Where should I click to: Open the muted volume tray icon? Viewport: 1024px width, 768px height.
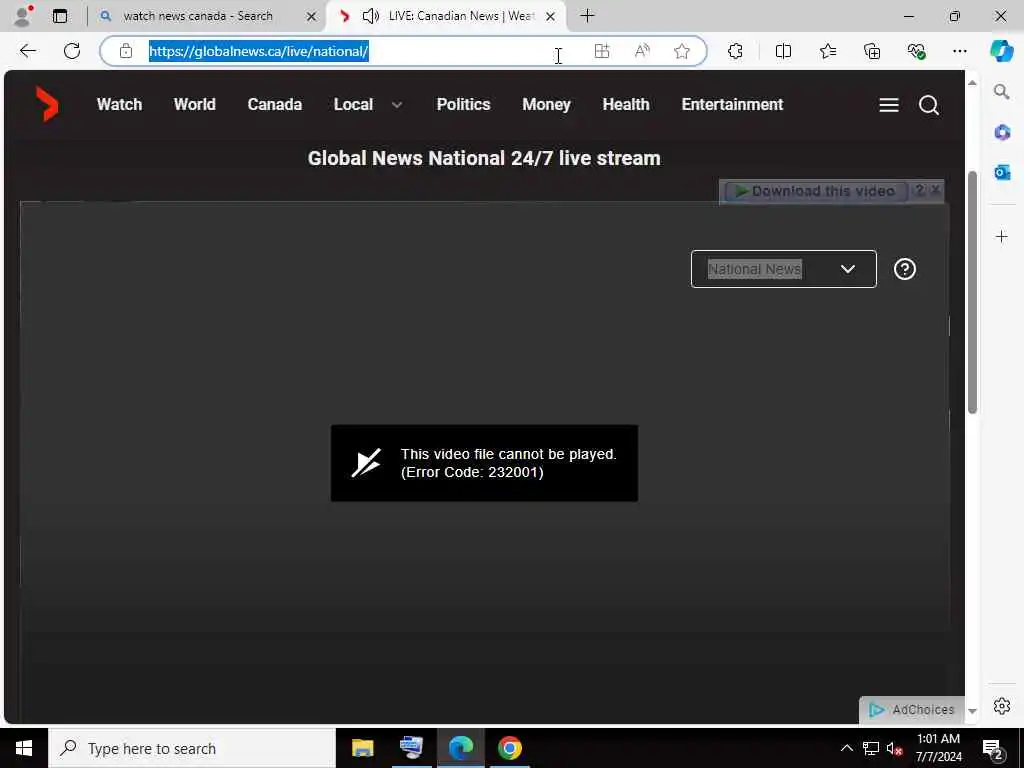click(x=894, y=749)
